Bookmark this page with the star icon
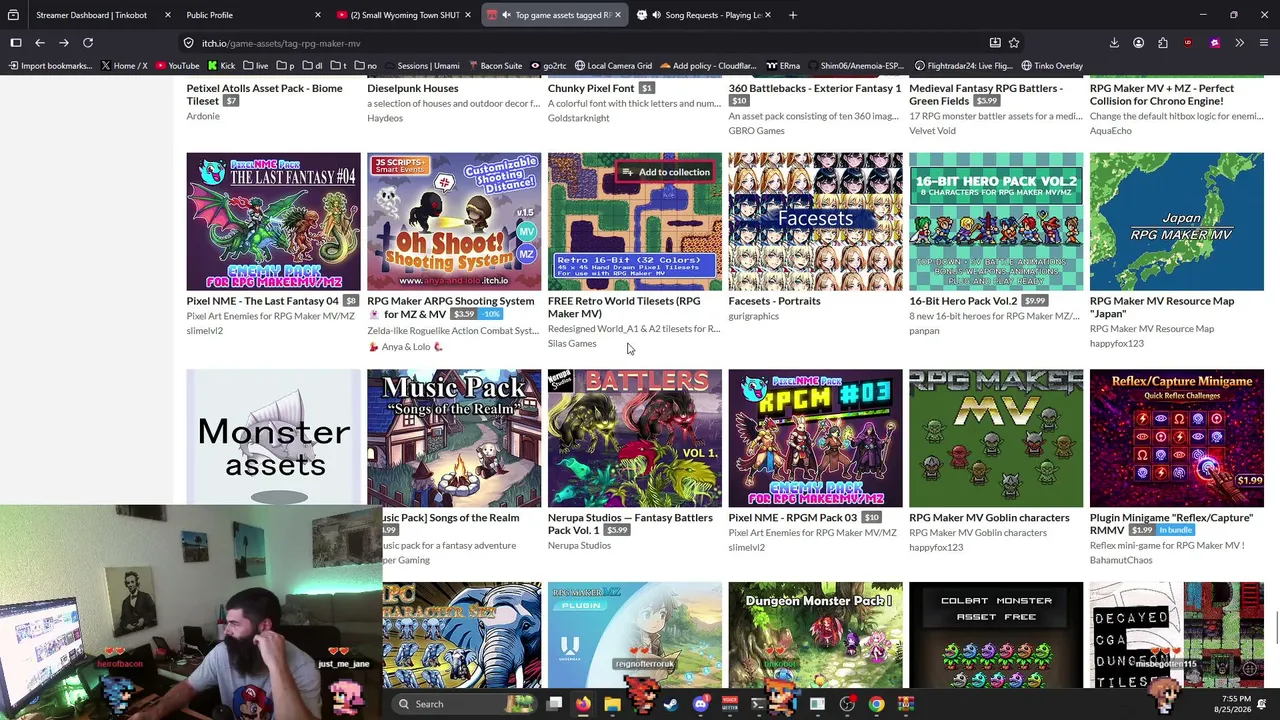 point(1014,43)
